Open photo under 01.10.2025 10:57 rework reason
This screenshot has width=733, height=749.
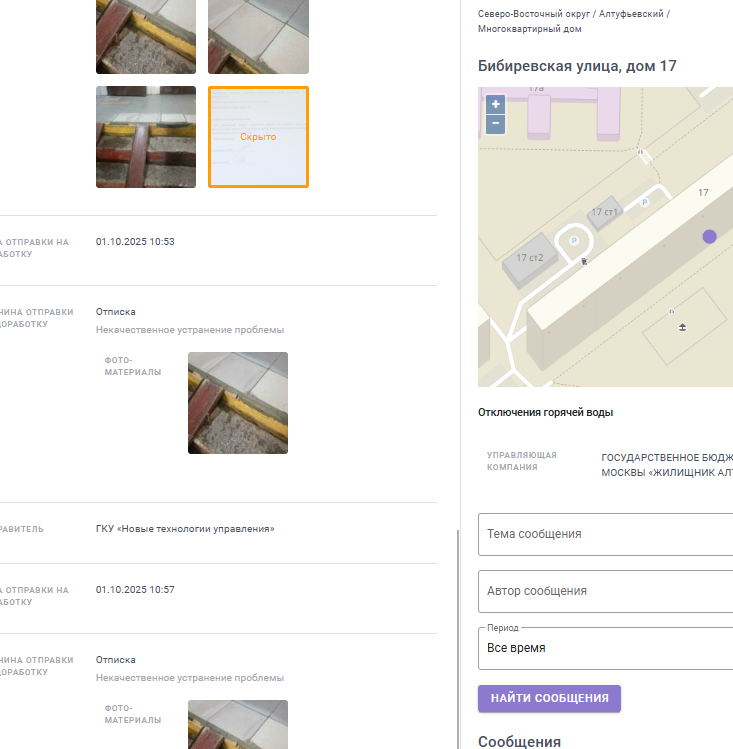tap(238, 724)
